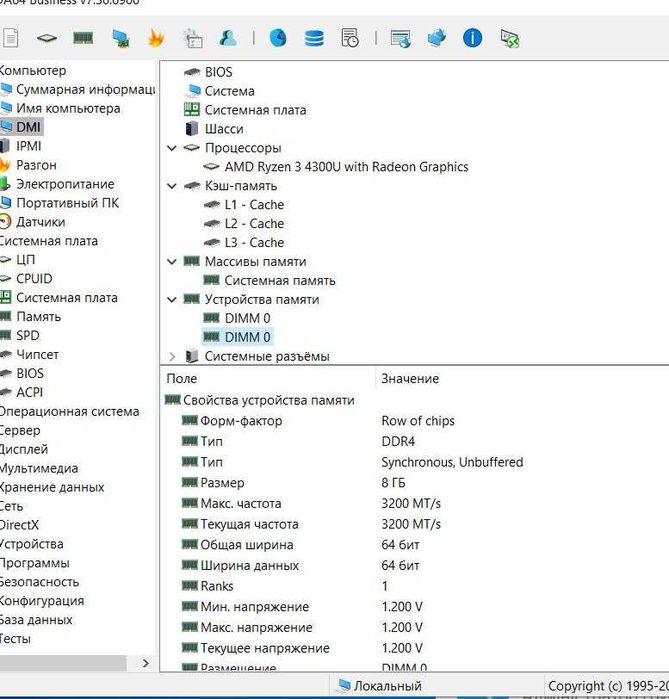Open the blue info circle icon
This screenshot has height=699, width=669.
(472, 38)
